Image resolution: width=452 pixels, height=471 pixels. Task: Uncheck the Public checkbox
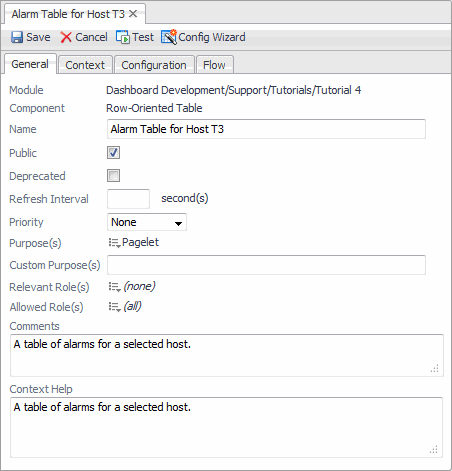pyautogui.click(x=113, y=153)
